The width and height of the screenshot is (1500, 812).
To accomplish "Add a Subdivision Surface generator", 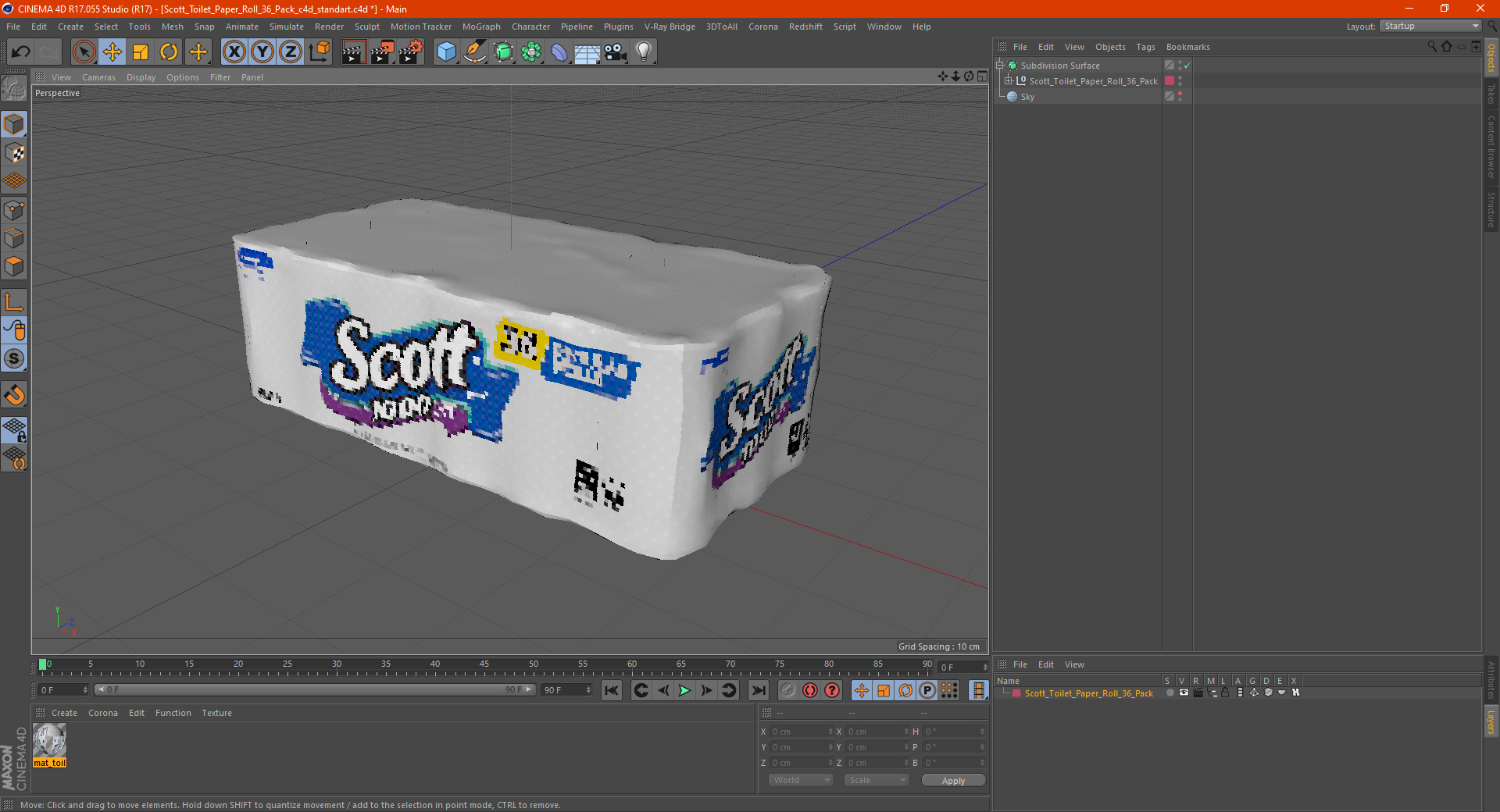I will pos(503,52).
